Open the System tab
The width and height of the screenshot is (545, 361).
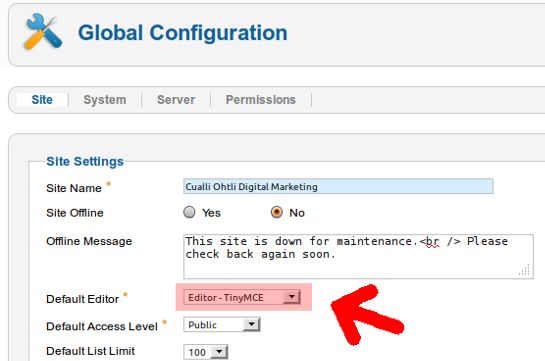105,100
